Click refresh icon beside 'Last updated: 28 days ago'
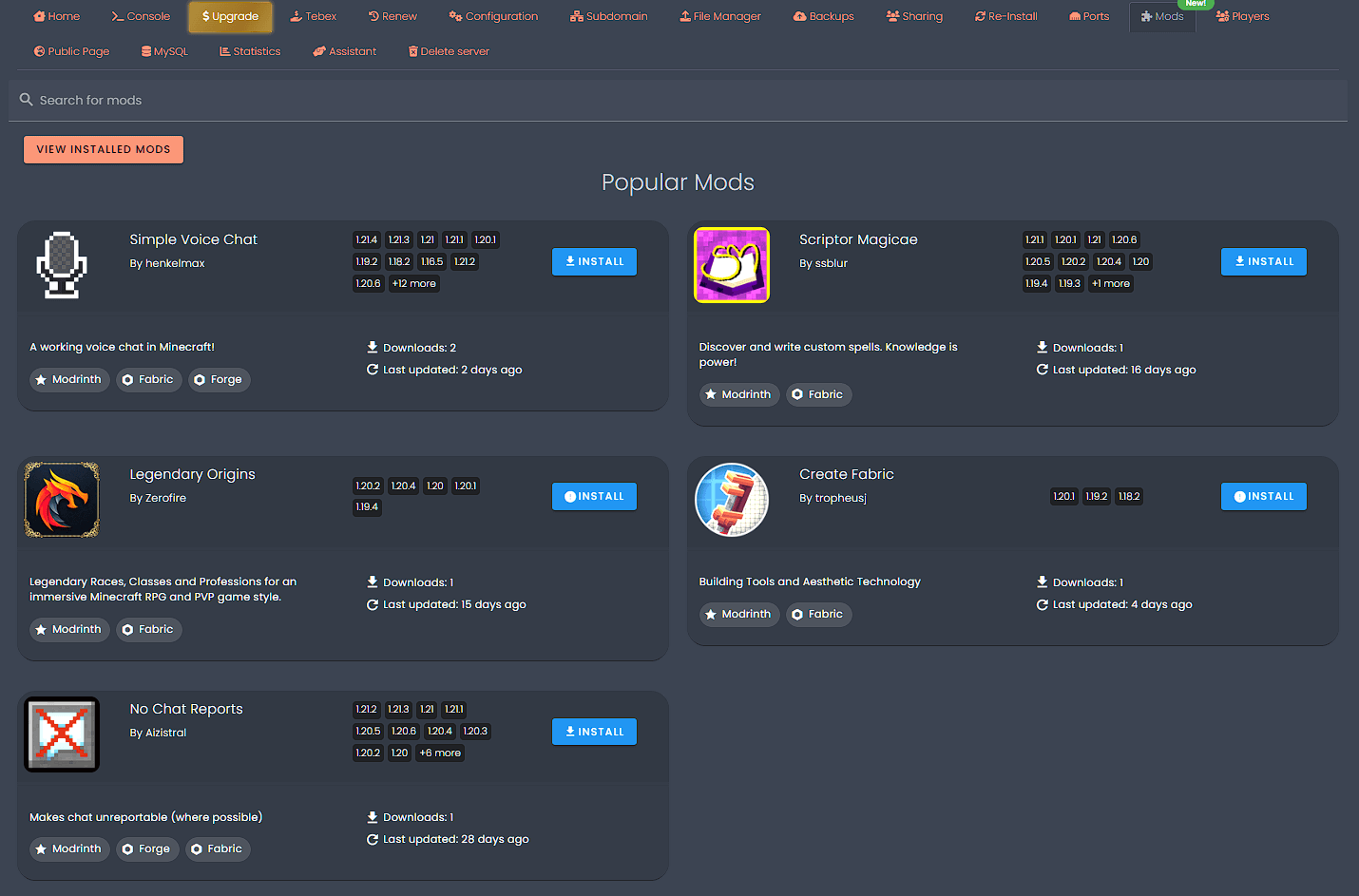Image resolution: width=1359 pixels, height=896 pixels. (x=373, y=839)
